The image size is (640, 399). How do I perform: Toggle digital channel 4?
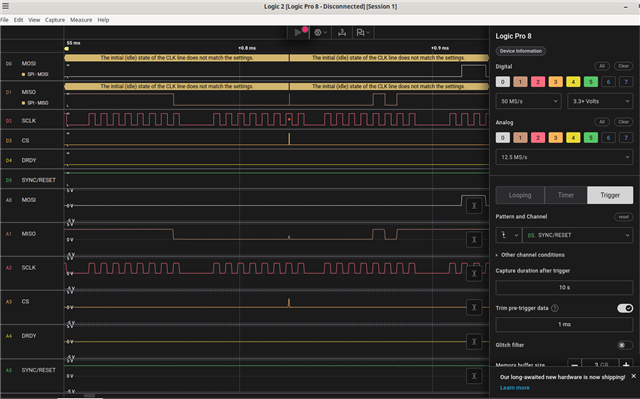[x=573, y=82]
